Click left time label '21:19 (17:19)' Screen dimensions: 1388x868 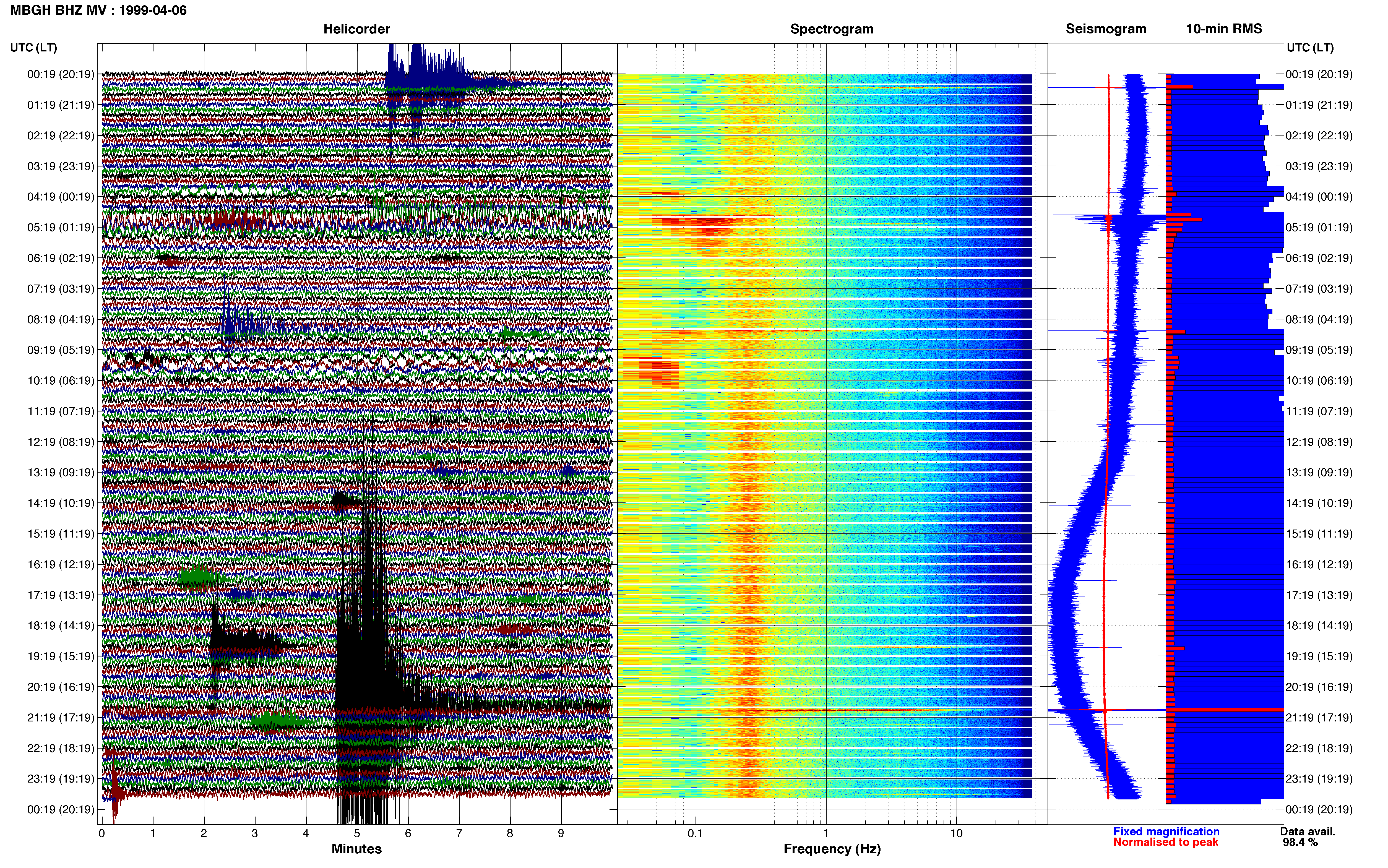click(61, 717)
